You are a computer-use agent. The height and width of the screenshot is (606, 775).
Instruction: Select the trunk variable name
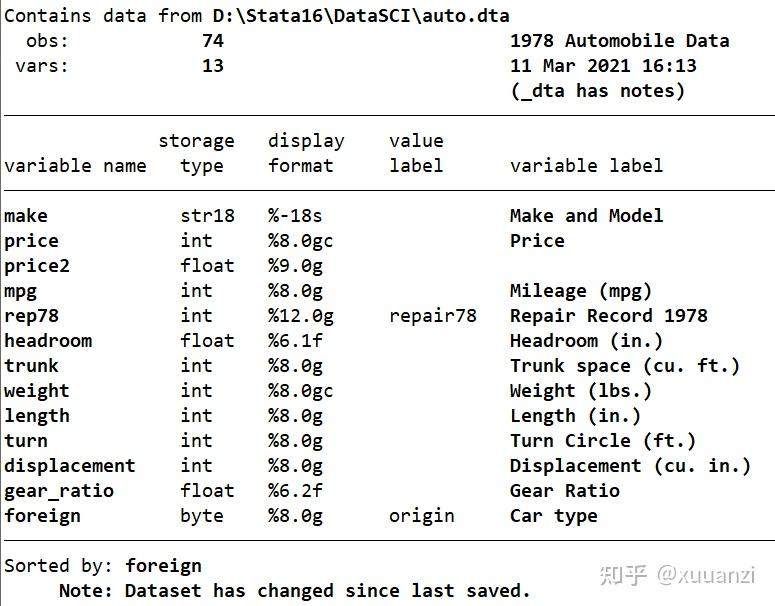31,366
